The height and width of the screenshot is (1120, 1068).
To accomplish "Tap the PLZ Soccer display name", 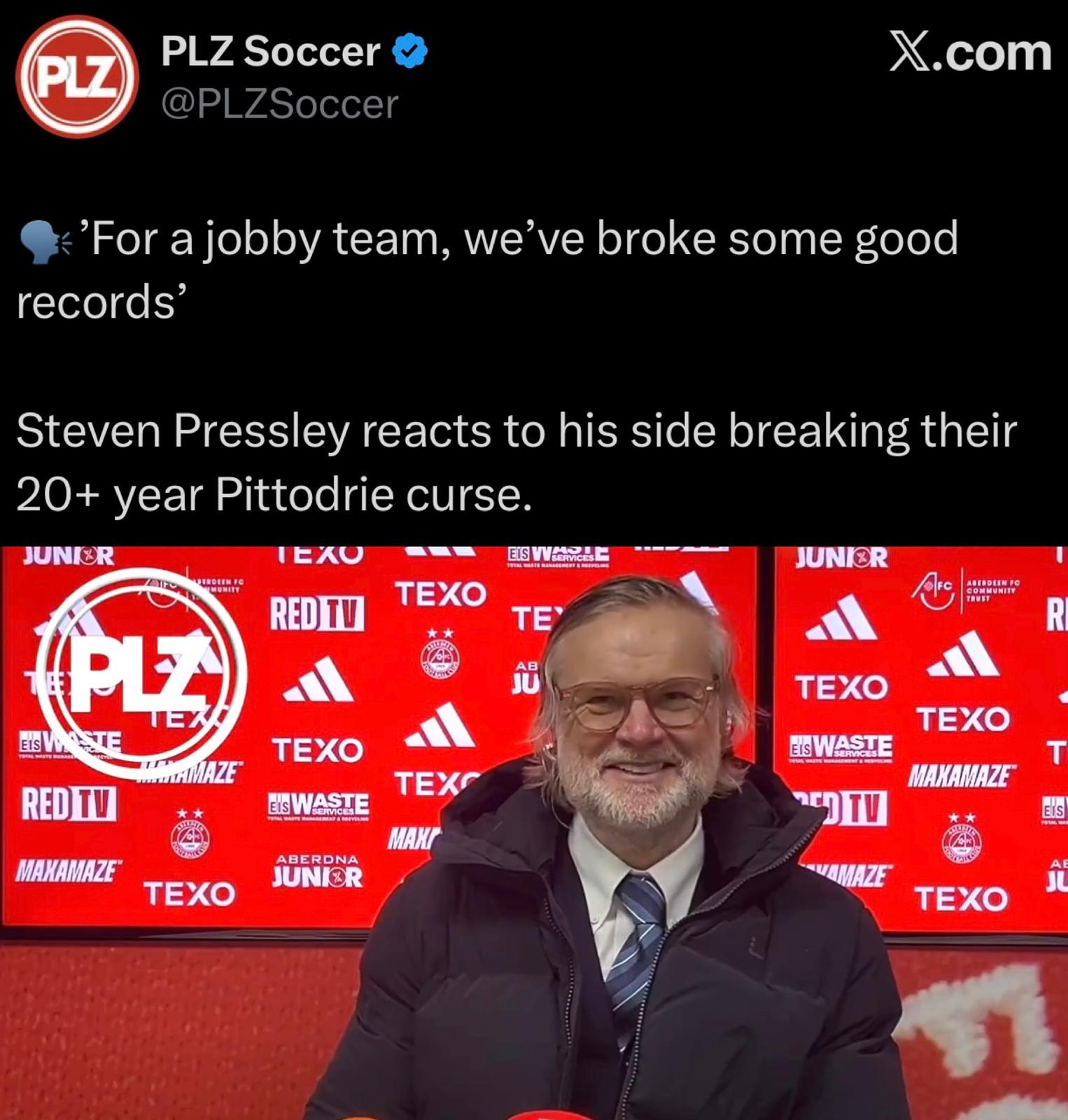I will (x=270, y=51).
